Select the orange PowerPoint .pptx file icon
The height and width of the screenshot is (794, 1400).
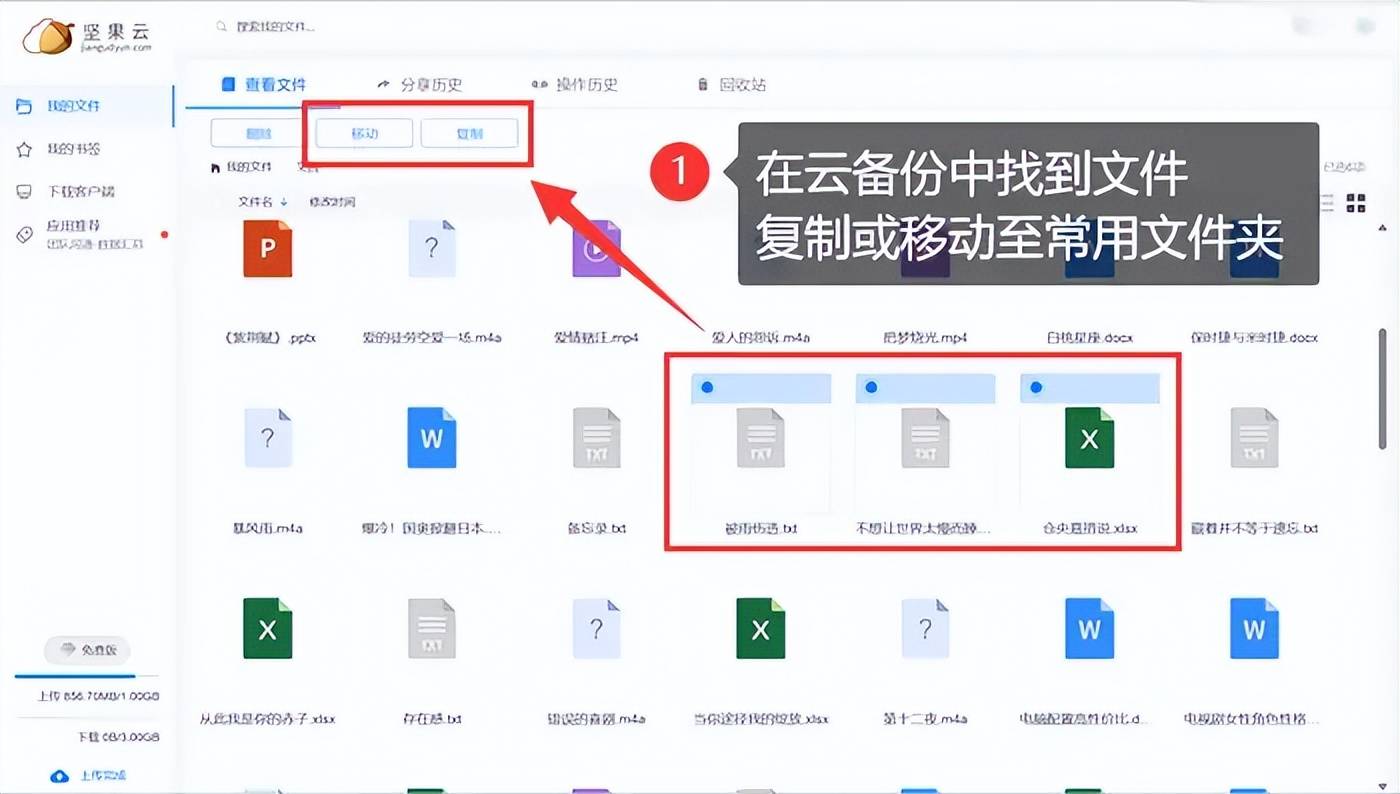[x=268, y=248]
